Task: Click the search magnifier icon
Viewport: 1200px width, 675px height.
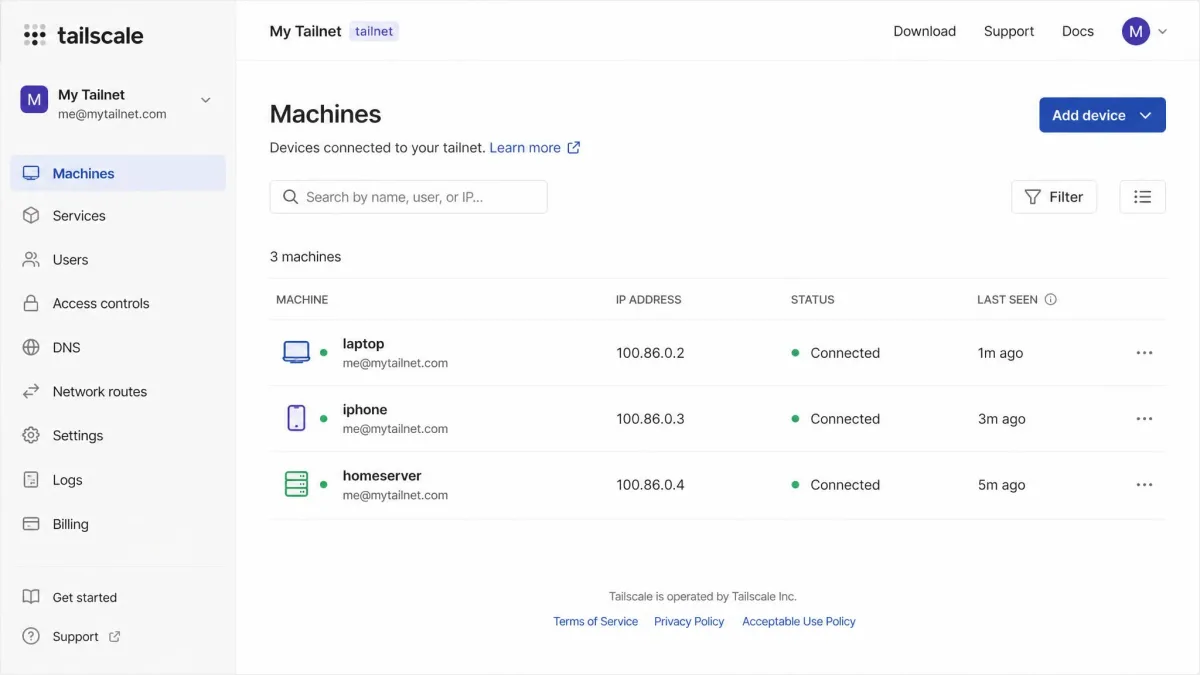Action: coord(291,197)
